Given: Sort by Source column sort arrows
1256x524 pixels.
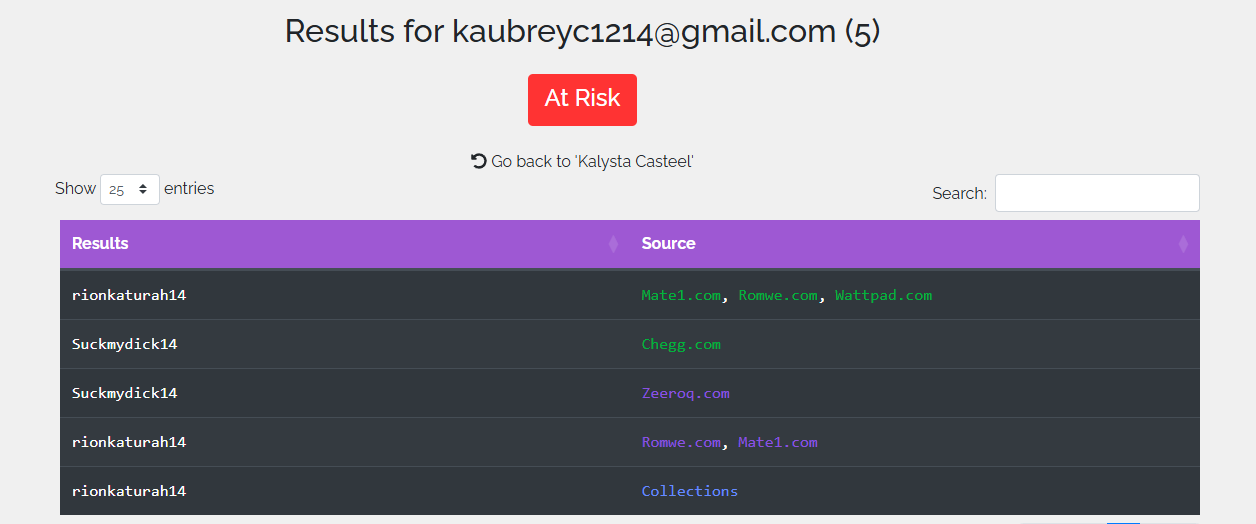Looking at the screenshot, I should tap(1183, 244).
